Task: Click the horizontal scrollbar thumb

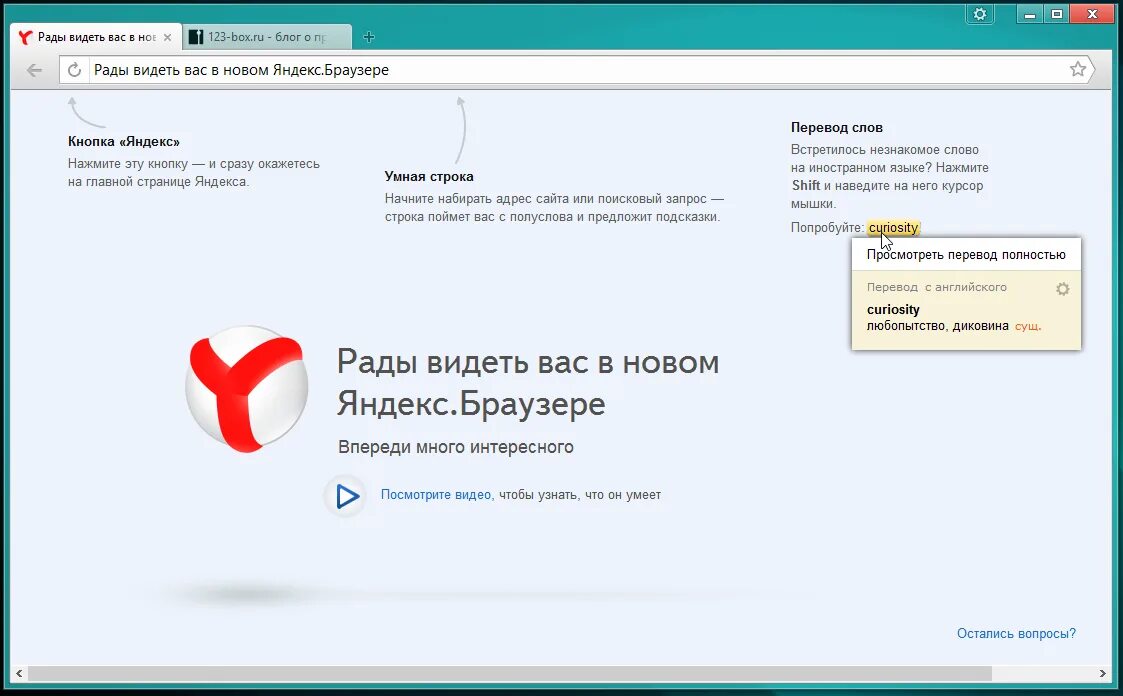Action: [x=509, y=673]
